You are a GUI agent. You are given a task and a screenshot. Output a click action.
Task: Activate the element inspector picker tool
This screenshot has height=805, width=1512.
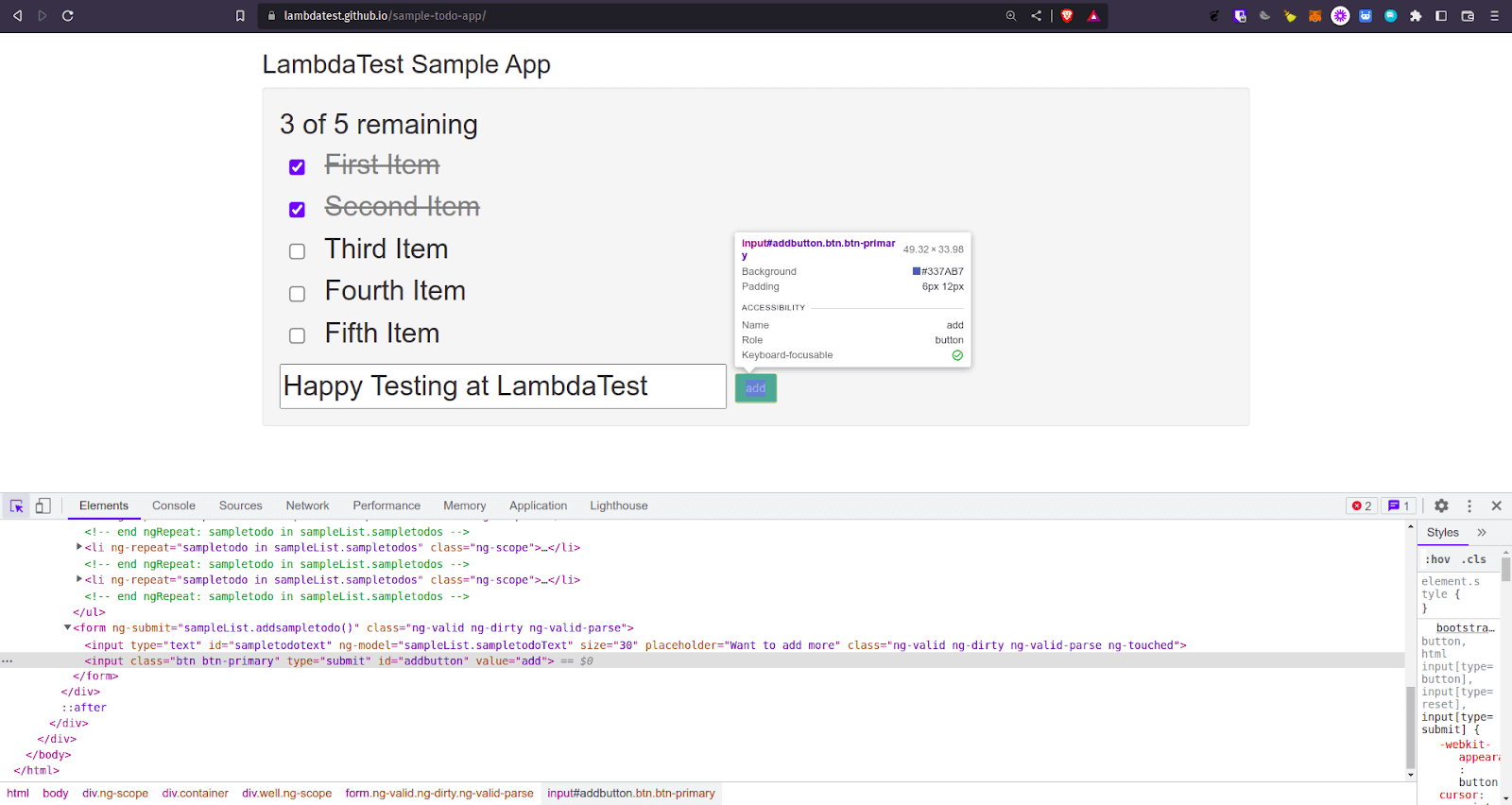click(17, 506)
